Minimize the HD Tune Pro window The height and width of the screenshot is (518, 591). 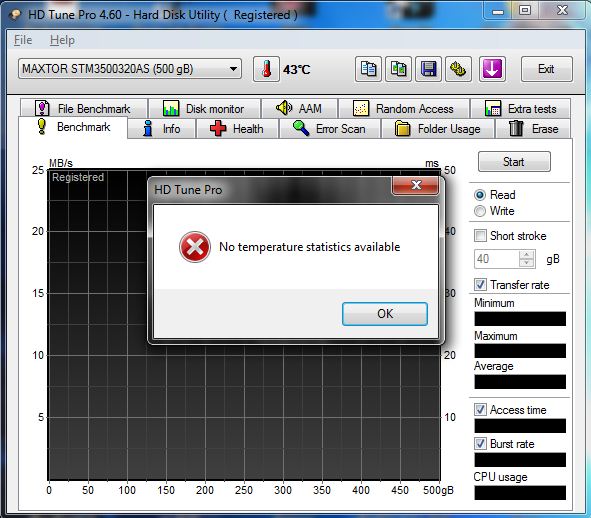[x=498, y=11]
